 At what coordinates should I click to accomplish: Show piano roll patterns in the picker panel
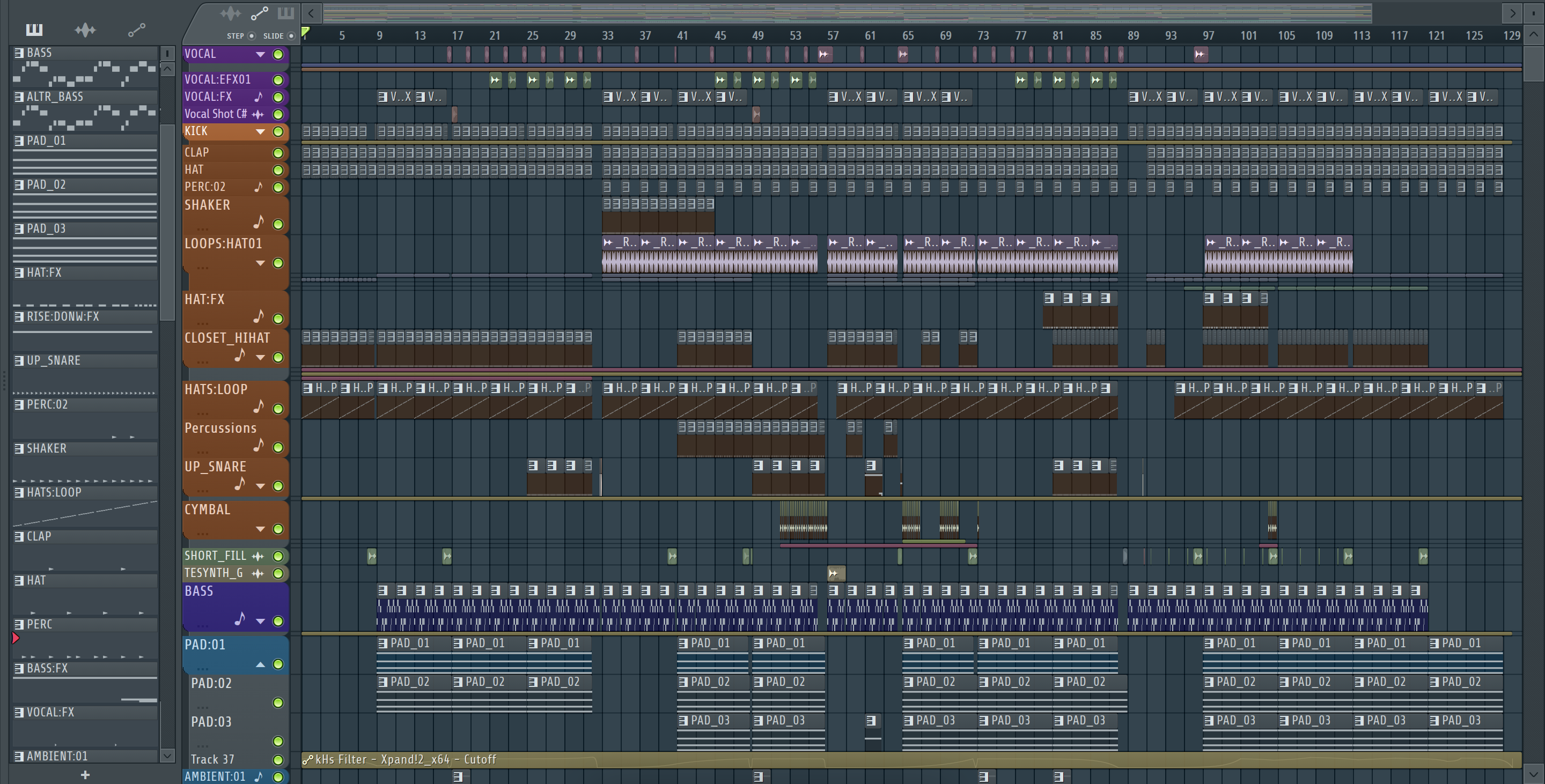point(34,29)
